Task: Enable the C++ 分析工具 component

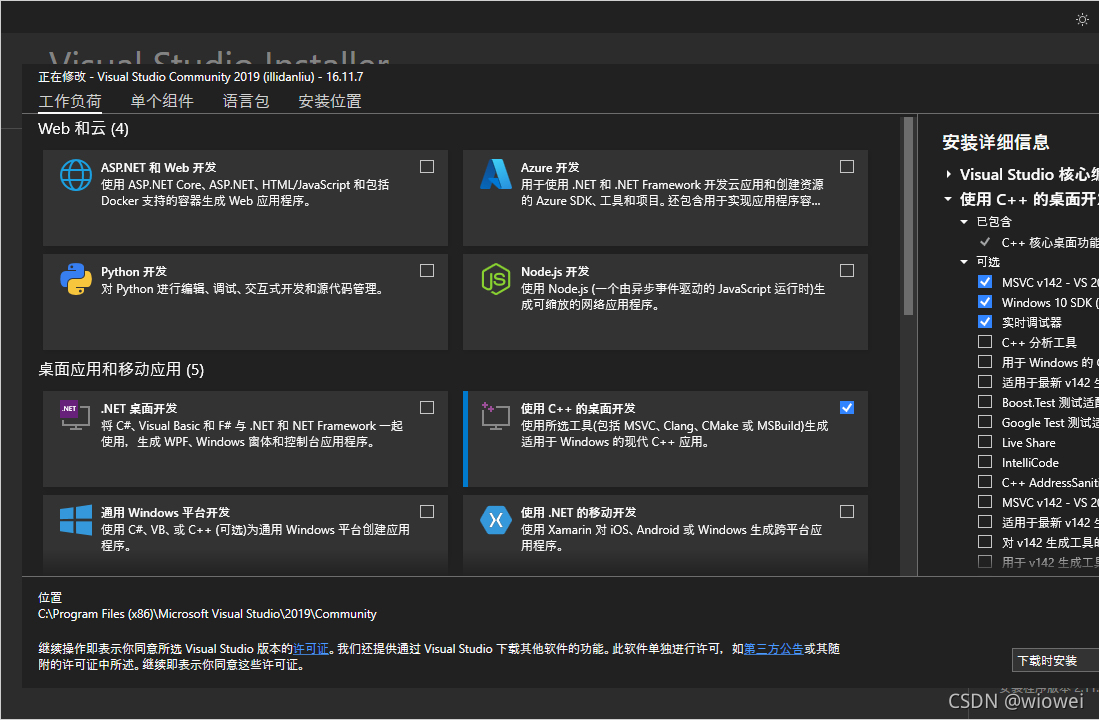Action: pyautogui.click(x=985, y=341)
